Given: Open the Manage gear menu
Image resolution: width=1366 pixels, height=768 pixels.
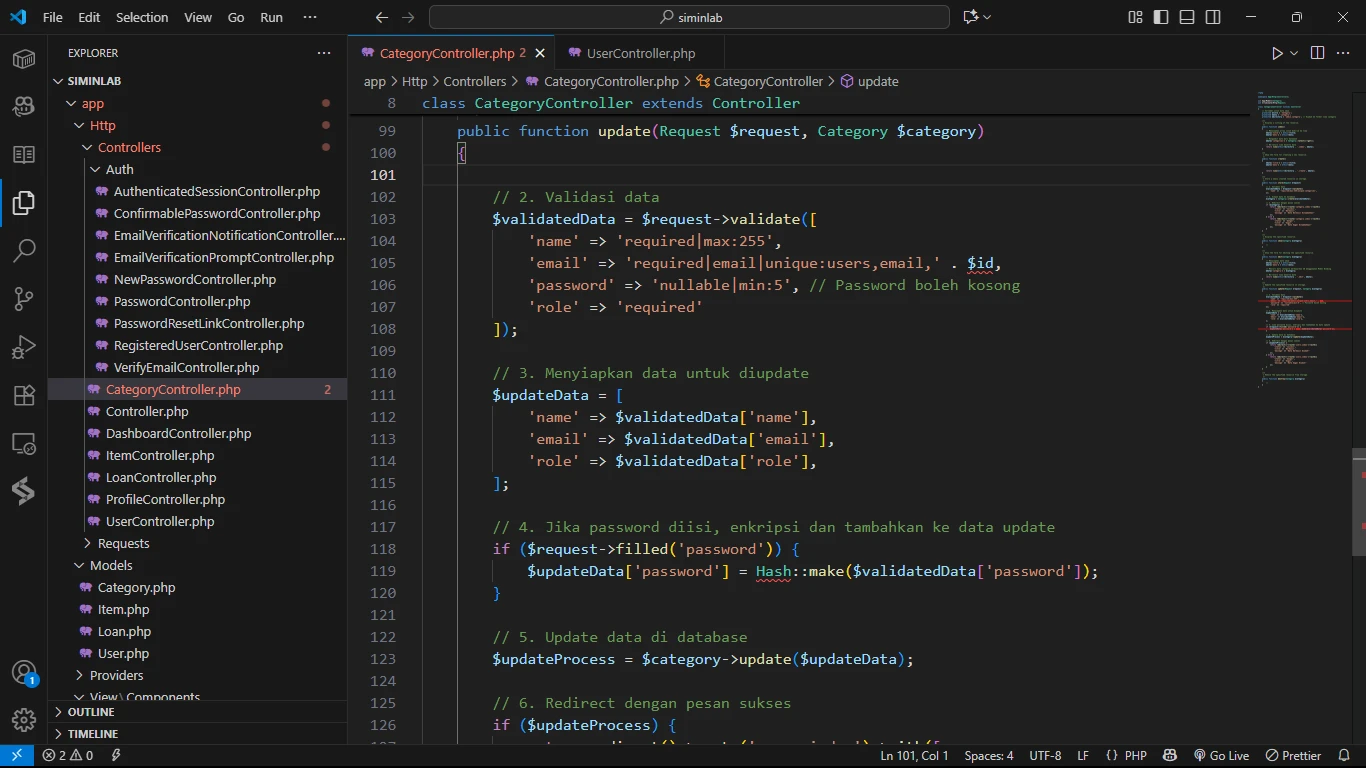Looking at the screenshot, I should 24,719.
